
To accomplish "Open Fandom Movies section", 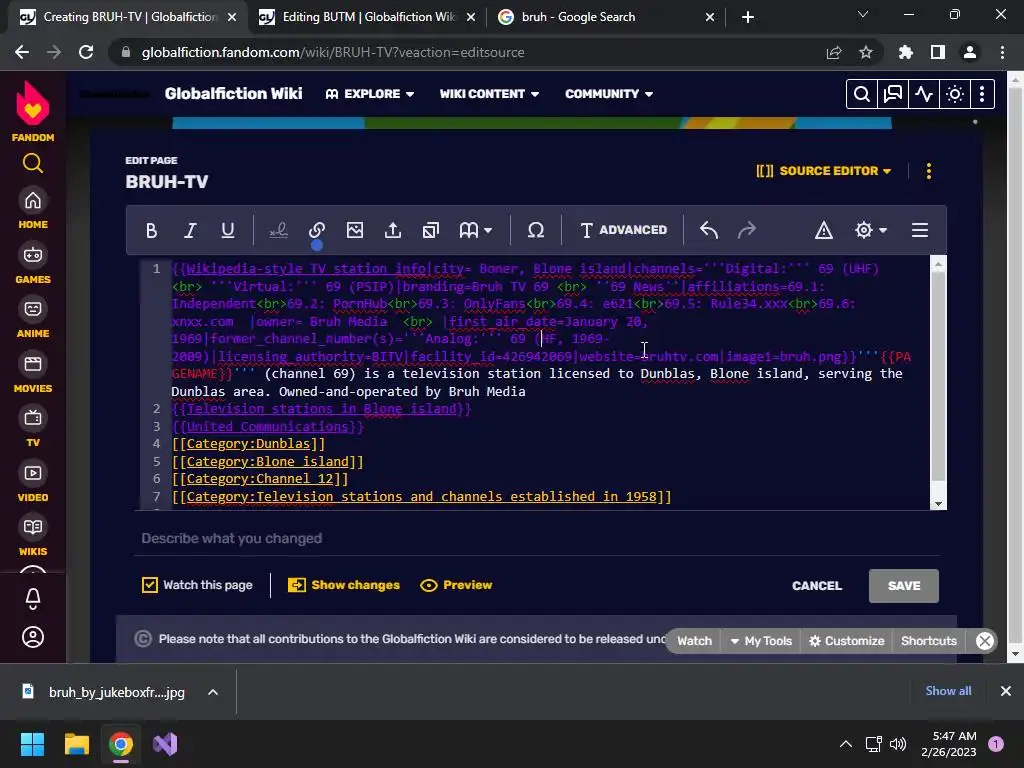I will coord(33,373).
